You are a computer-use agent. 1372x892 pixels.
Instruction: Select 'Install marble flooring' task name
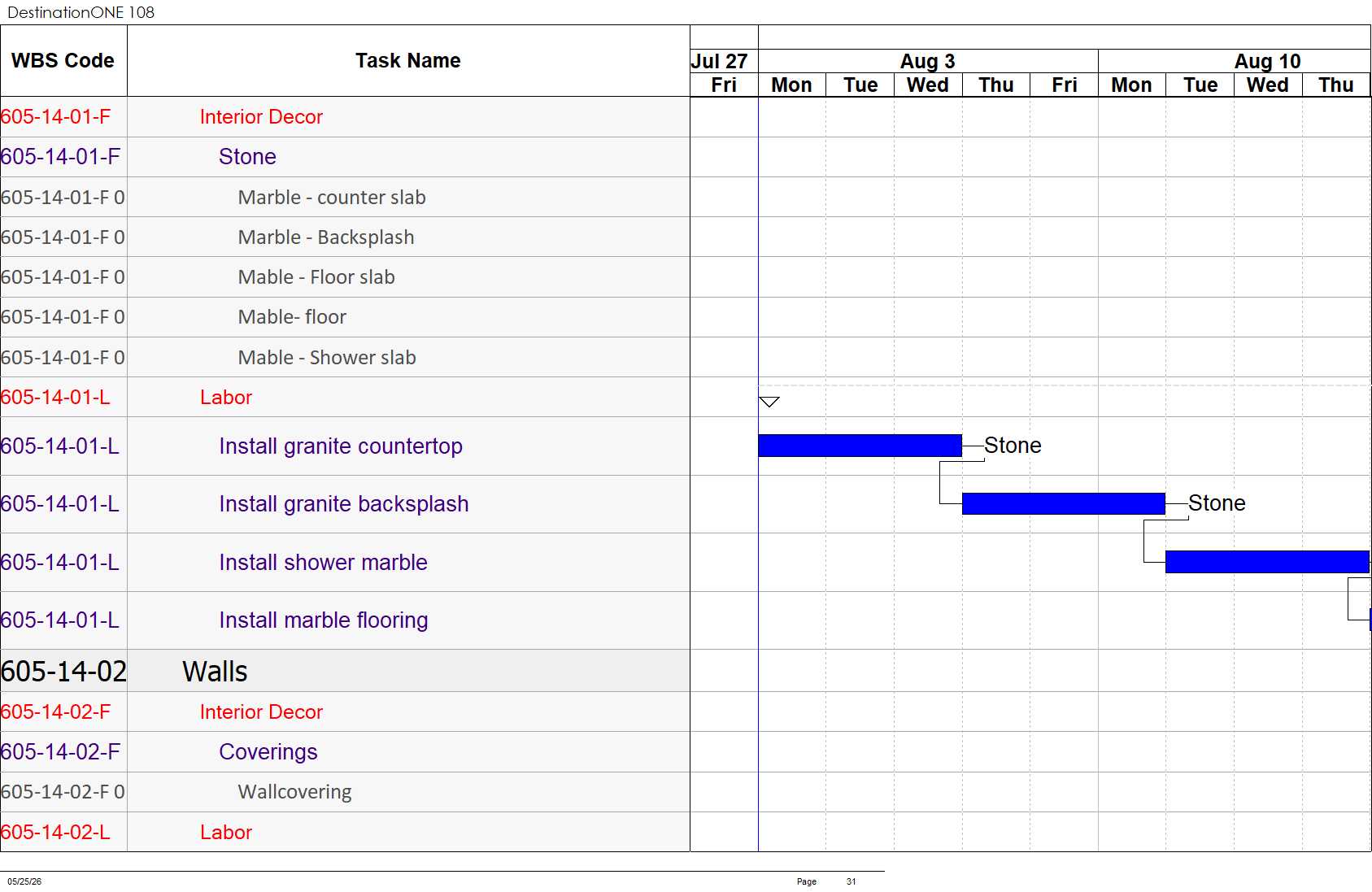click(324, 620)
